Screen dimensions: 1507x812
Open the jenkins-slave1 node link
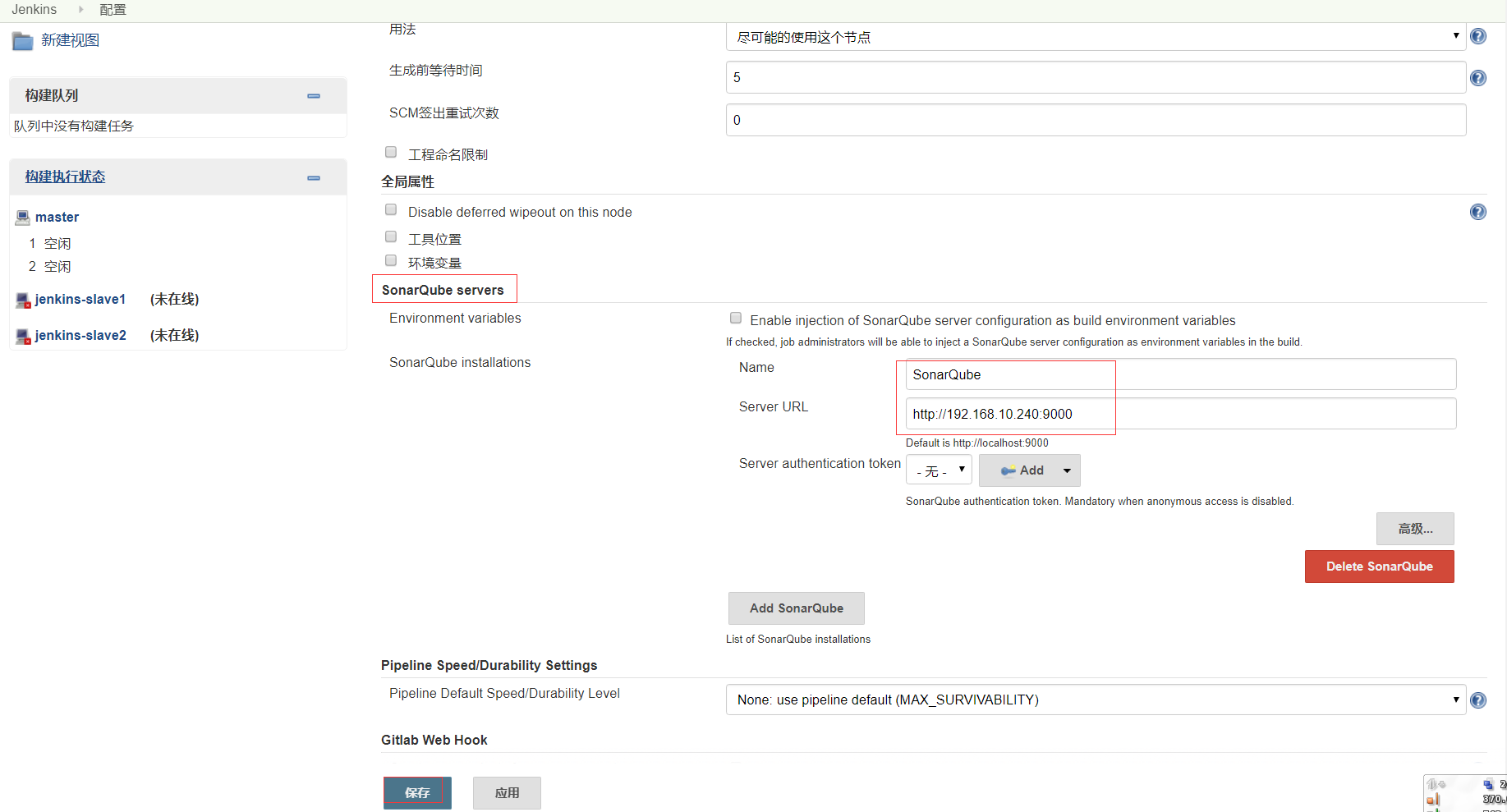coord(80,299)
